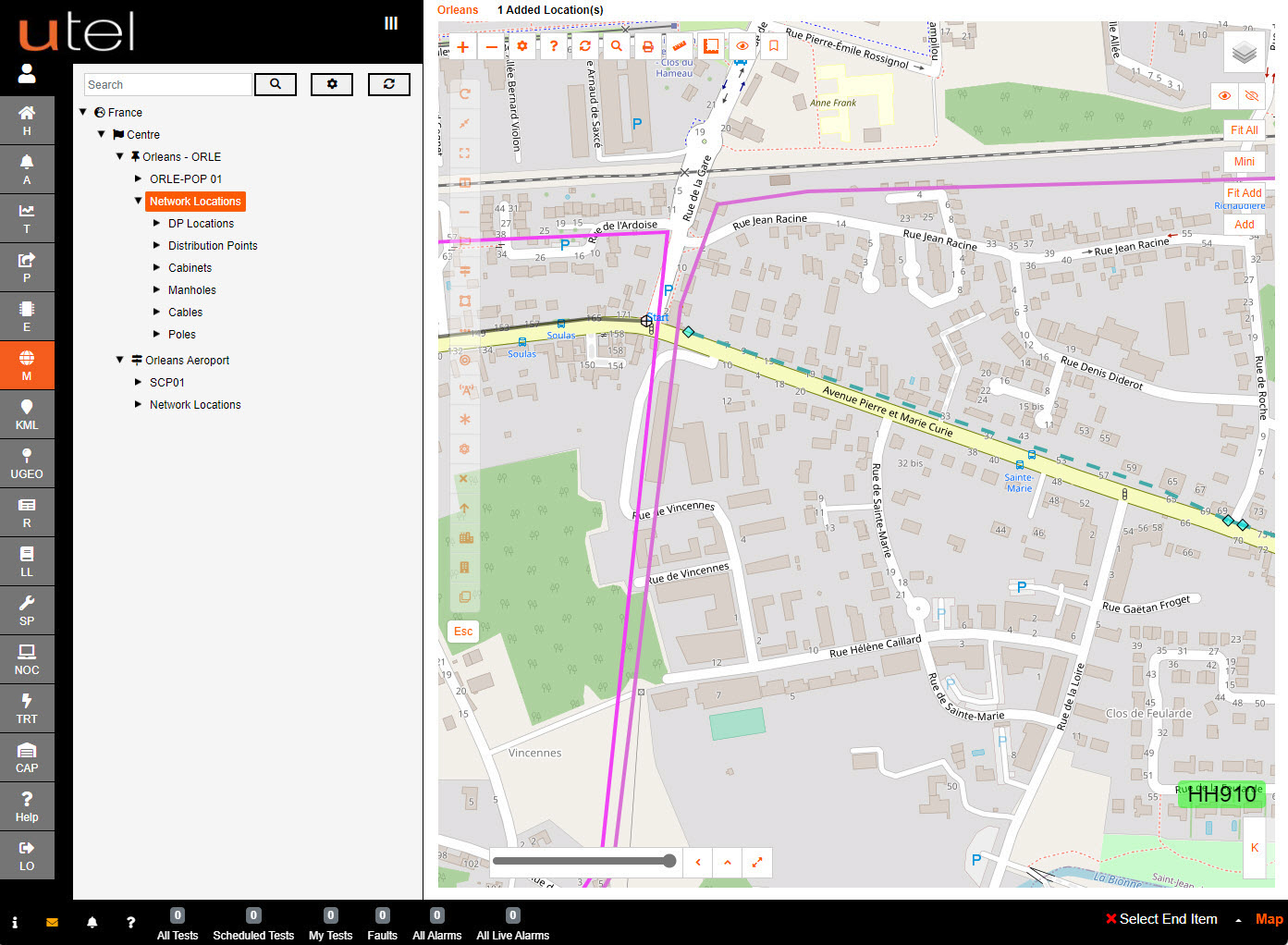The height and width of the screenshot is (945, 1288).
Task: Open the All Live Alarms status tab
Action: click(x=512, y=924)
